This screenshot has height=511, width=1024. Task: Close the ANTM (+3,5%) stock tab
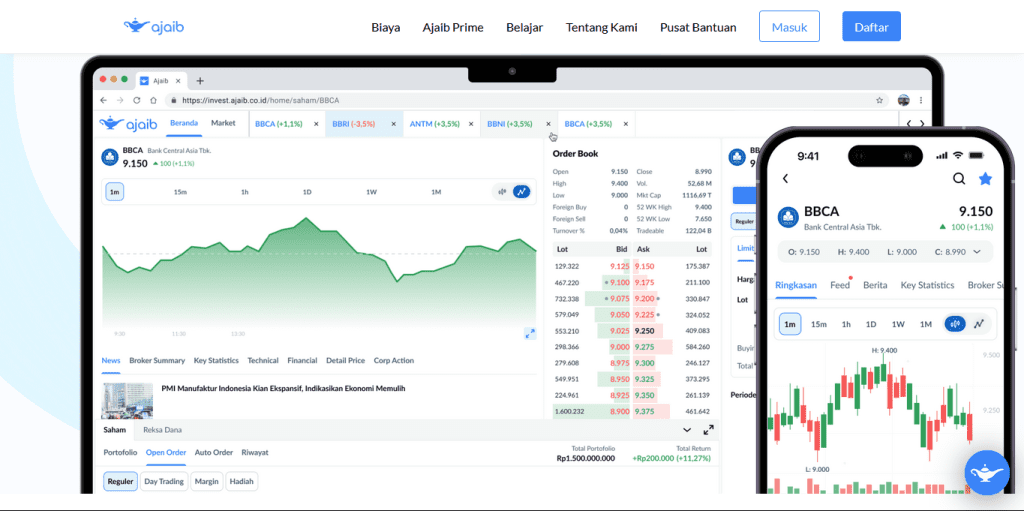[471, 124]
